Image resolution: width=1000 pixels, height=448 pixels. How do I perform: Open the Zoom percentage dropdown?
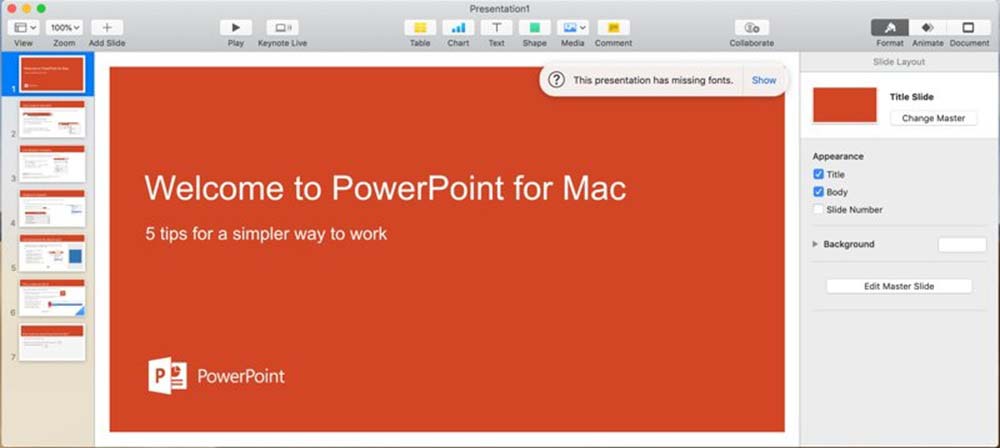click(x=64, y=27)
